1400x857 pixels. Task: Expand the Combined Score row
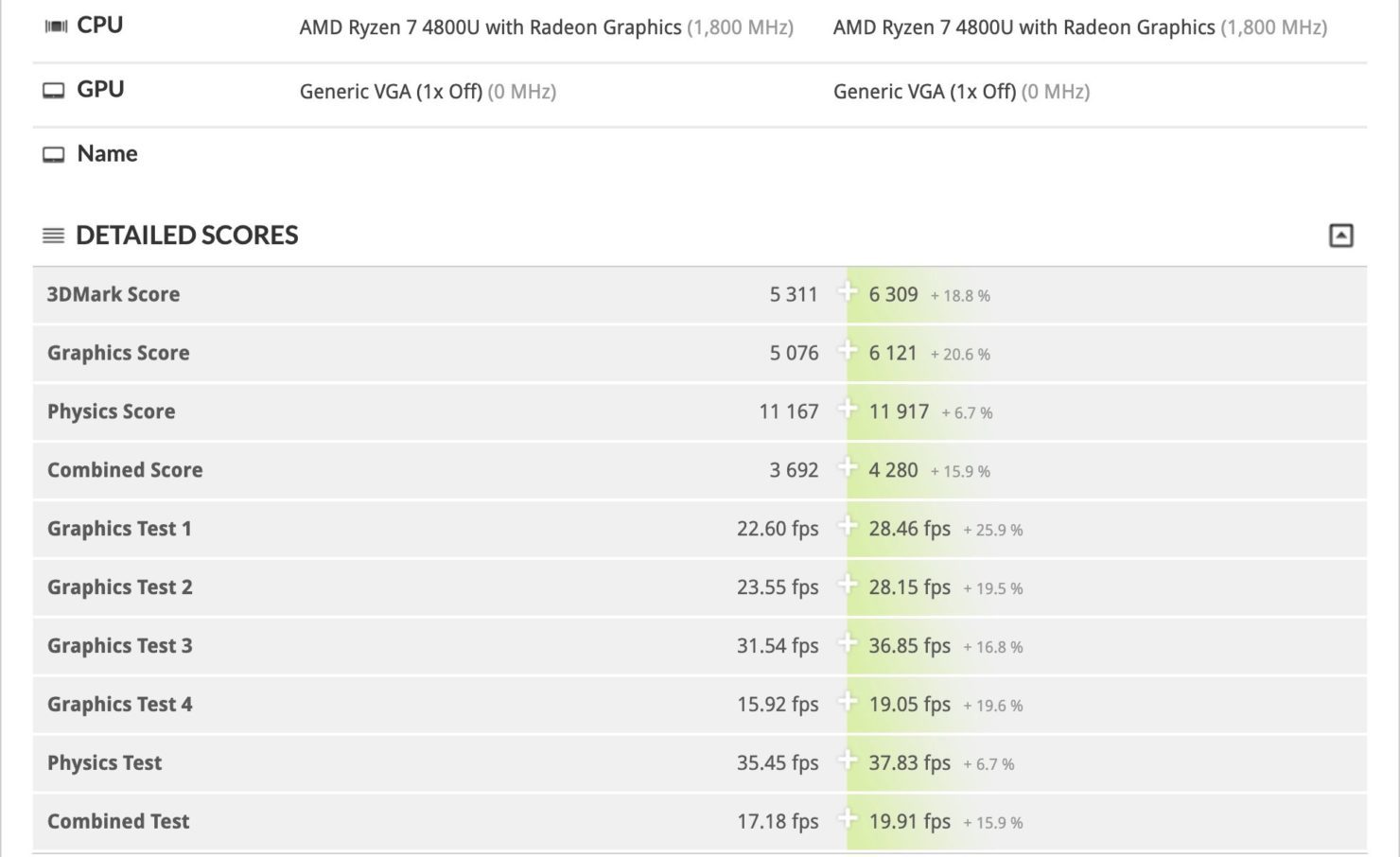(849, 470)
